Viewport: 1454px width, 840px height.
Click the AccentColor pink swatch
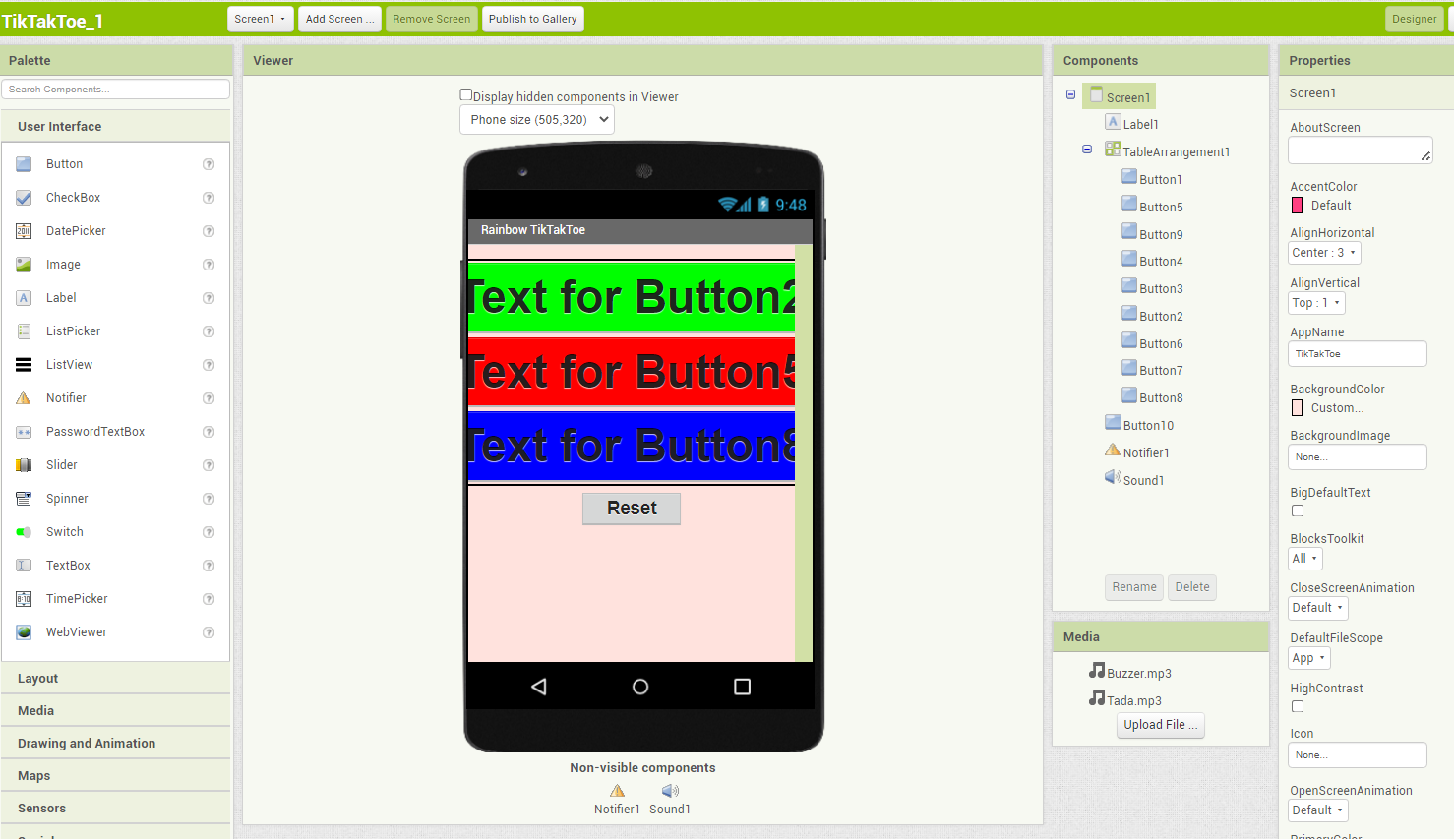[x=1298, y=206]
